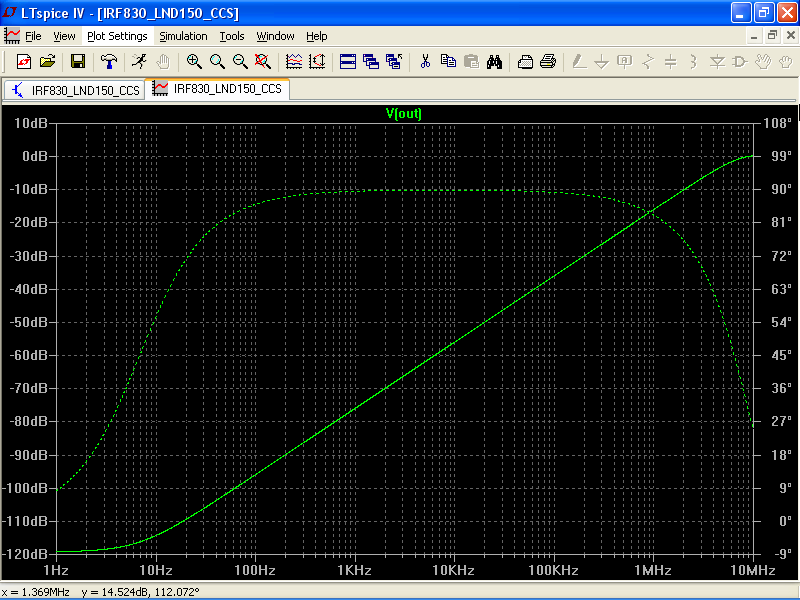Create a new schematic from toolbar

pos(24,62)
